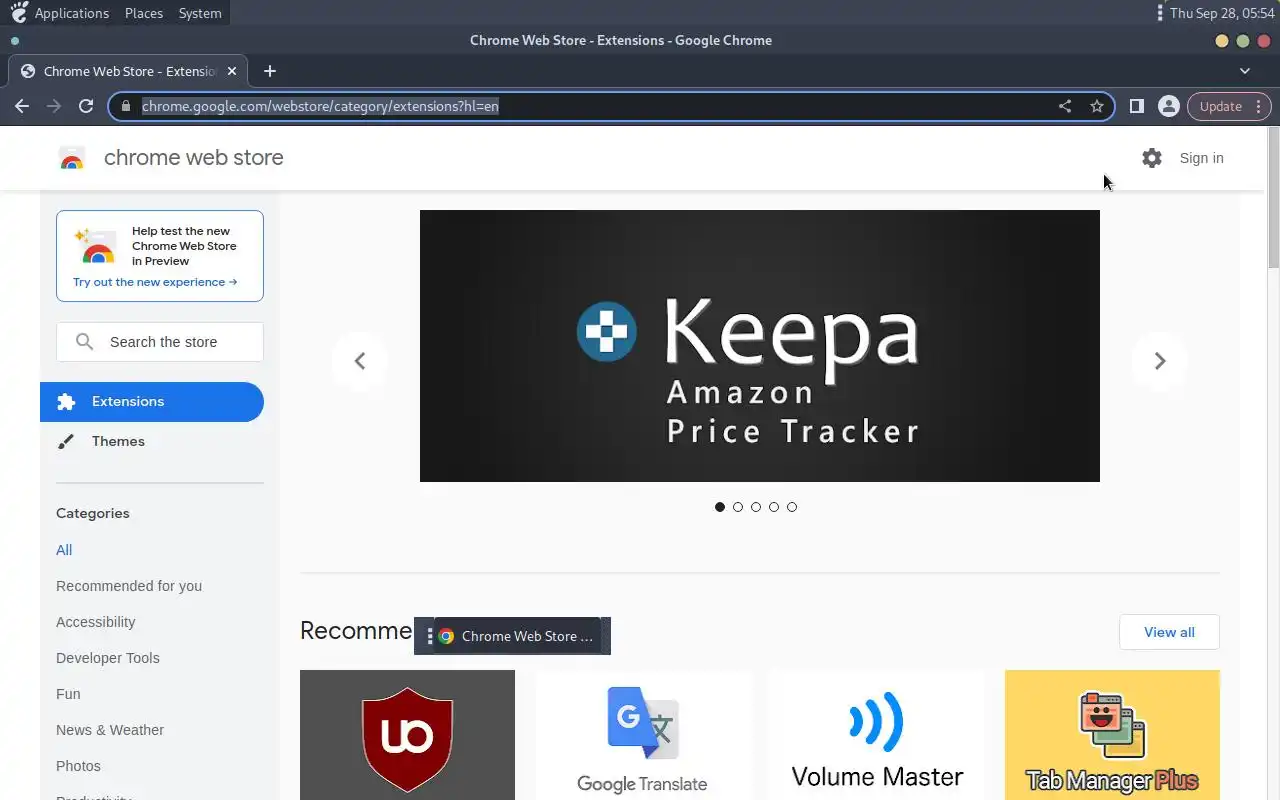The height and width of the screenshot is (800, 1280).
Task: Open the News & Weather category
Action: (110, 730)
